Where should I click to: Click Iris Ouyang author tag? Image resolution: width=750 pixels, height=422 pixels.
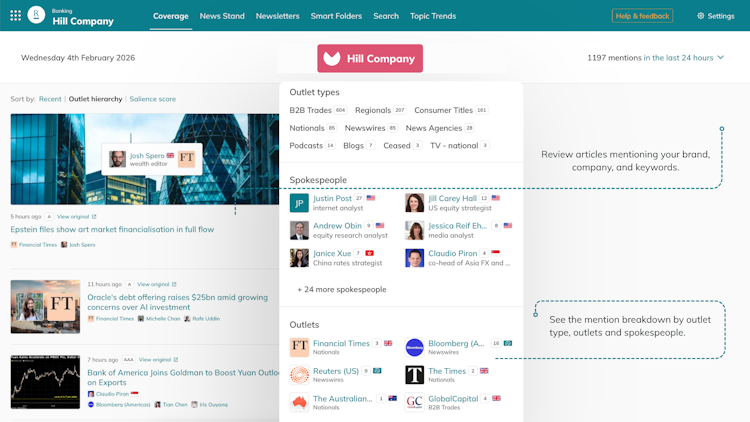point(210,405)
